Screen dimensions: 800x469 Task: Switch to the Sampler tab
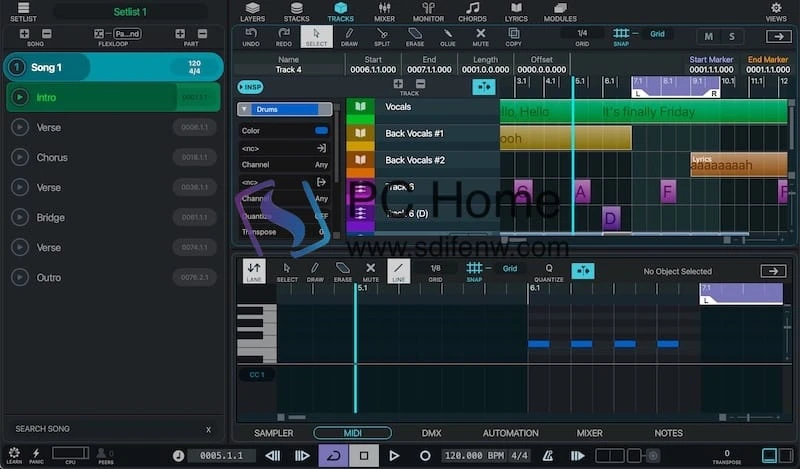(x=273, y=433)
